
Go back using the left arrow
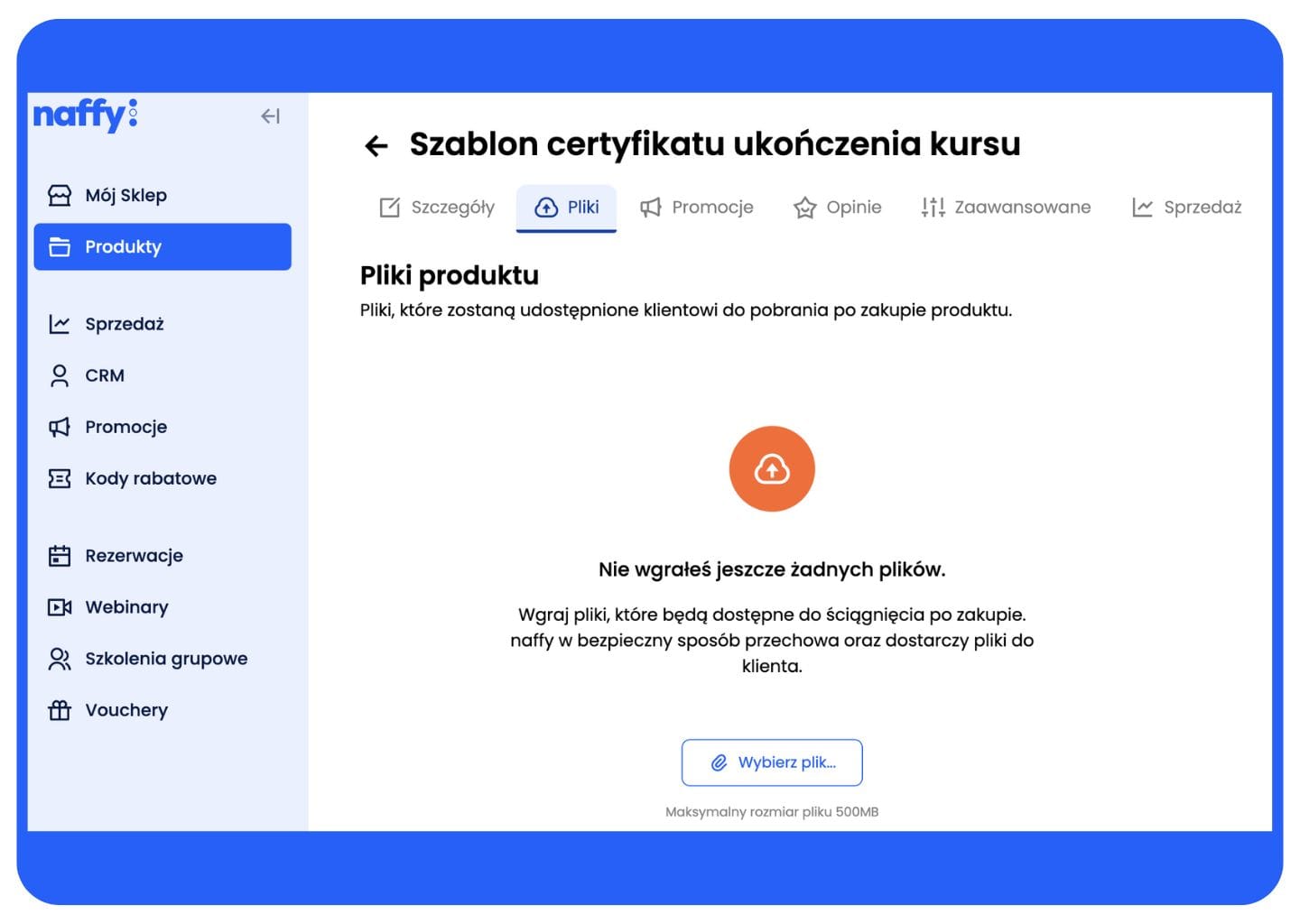coord(376,145)
